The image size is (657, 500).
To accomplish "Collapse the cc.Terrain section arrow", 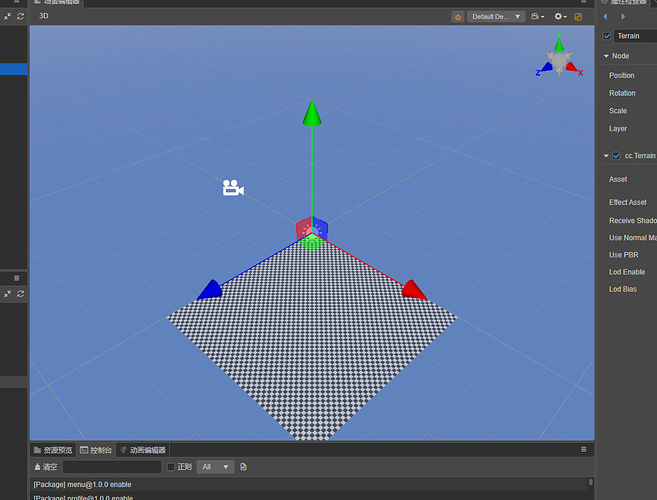I will 606,155.
